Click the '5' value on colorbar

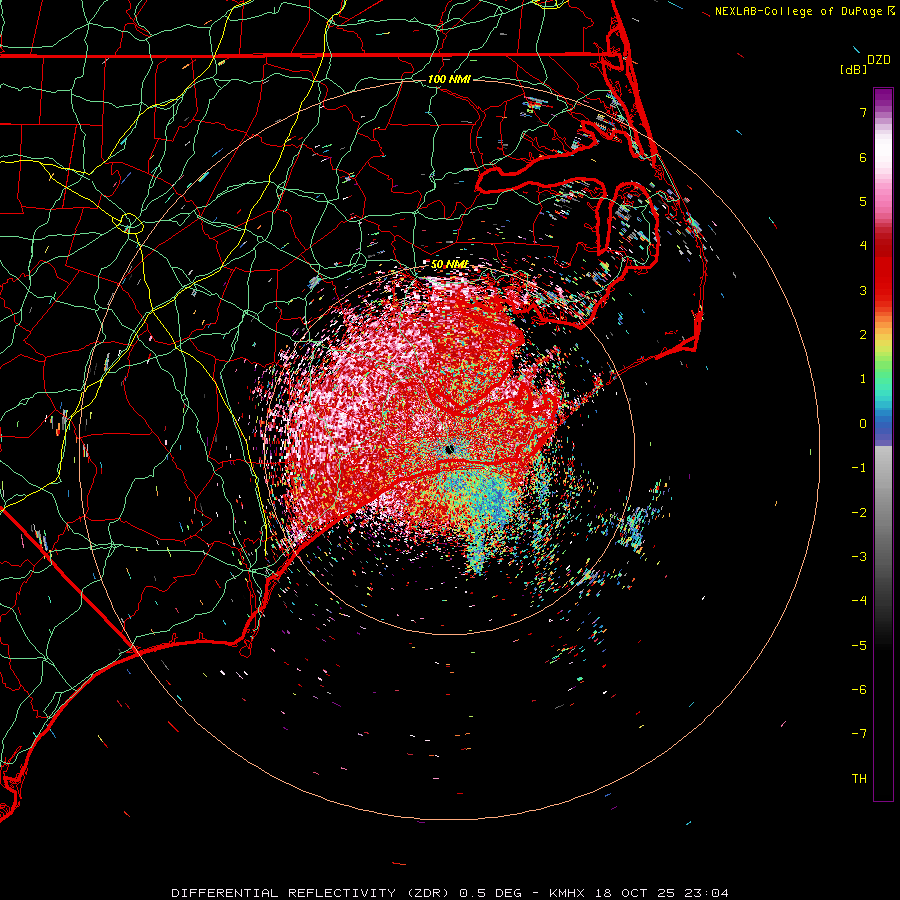pos(863,201)
